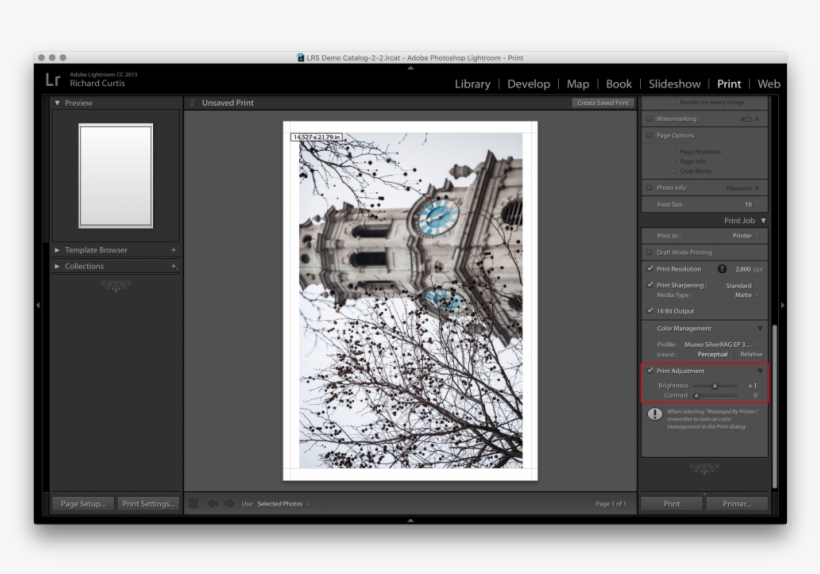
Task: Open the Print Settings dialog
Action: pos(149,503)
